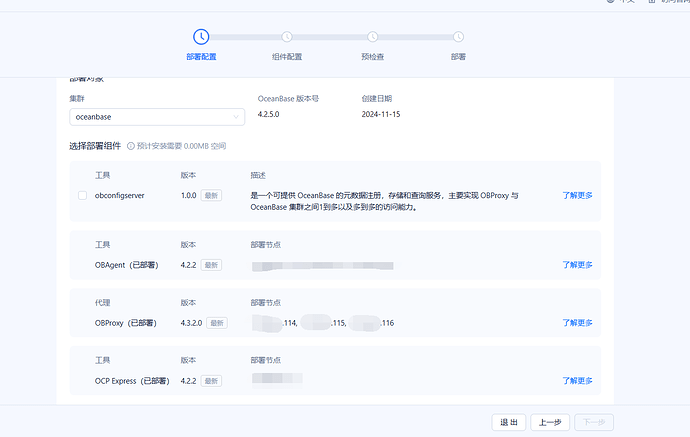Image resolution: width=690 pixels, height=437 pixels.
Task: Click the OceanBase version value 4.2.5.0
Action: (268, 114)
